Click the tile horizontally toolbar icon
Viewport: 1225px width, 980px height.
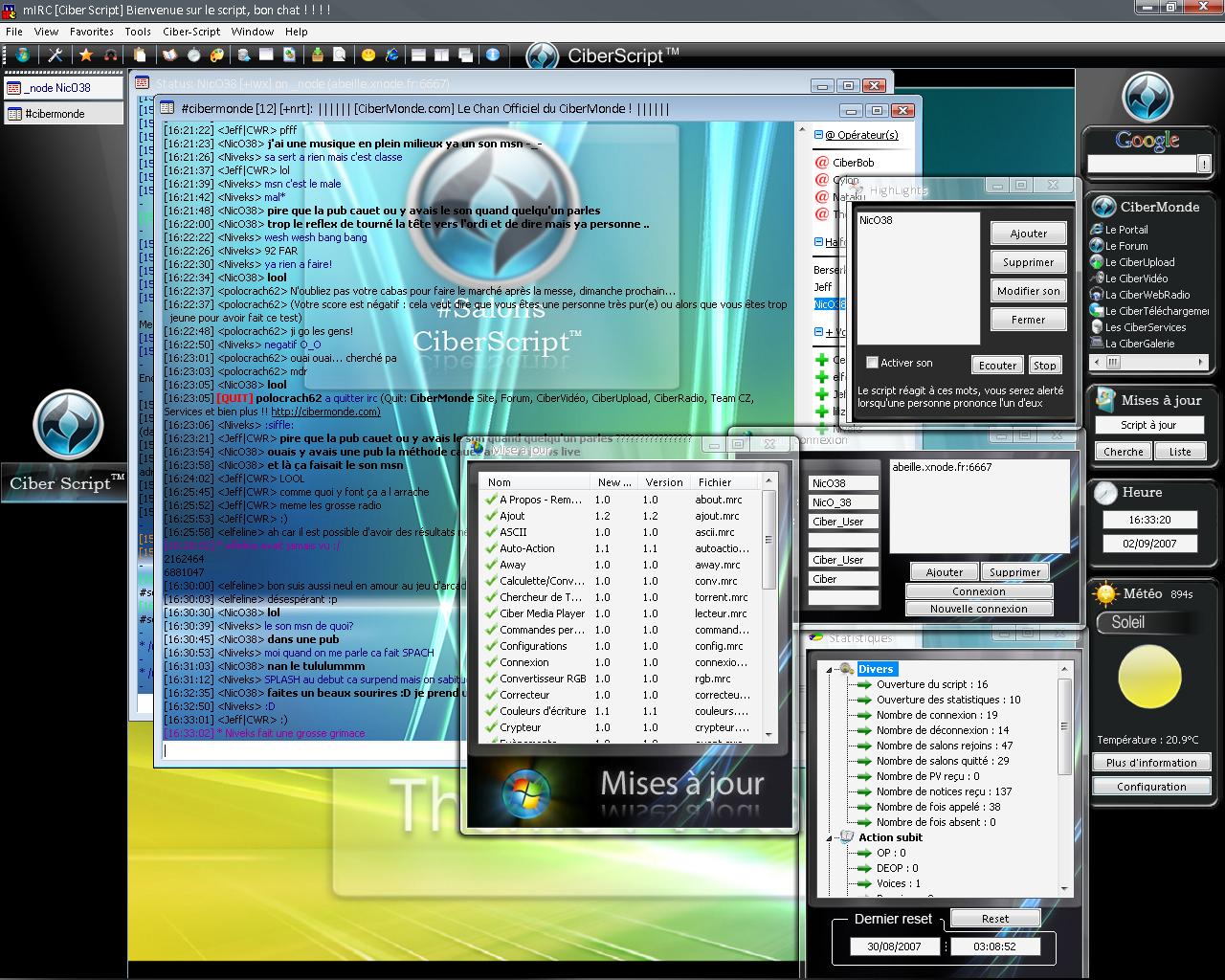pos(418,56)
